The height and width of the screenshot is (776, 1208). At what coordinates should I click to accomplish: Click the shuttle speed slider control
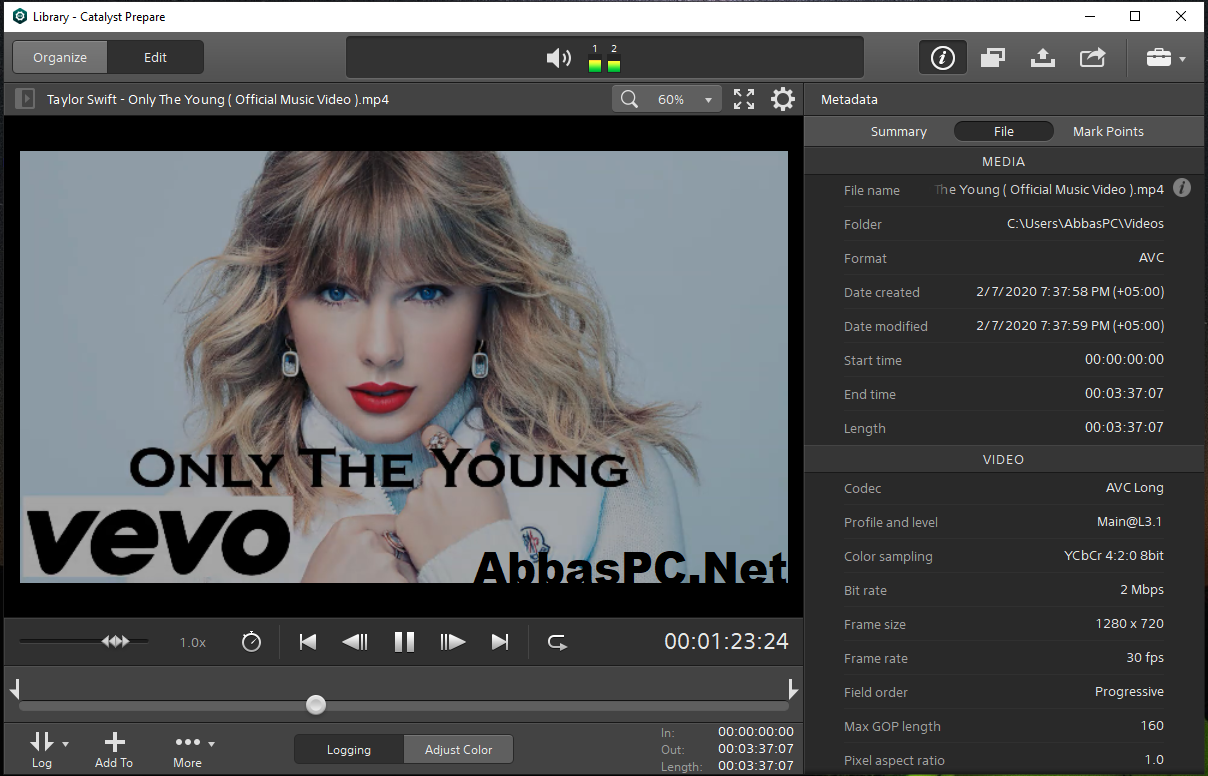pos(116,641)
